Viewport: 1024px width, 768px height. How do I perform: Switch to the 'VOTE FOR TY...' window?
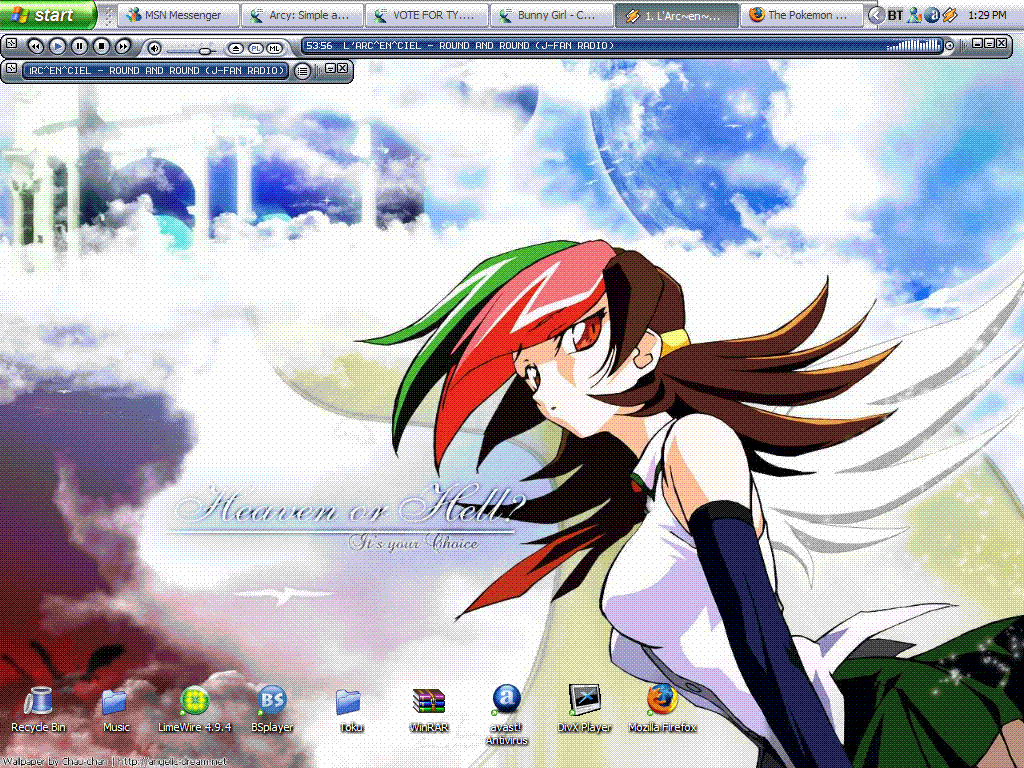tap(426, 15)
